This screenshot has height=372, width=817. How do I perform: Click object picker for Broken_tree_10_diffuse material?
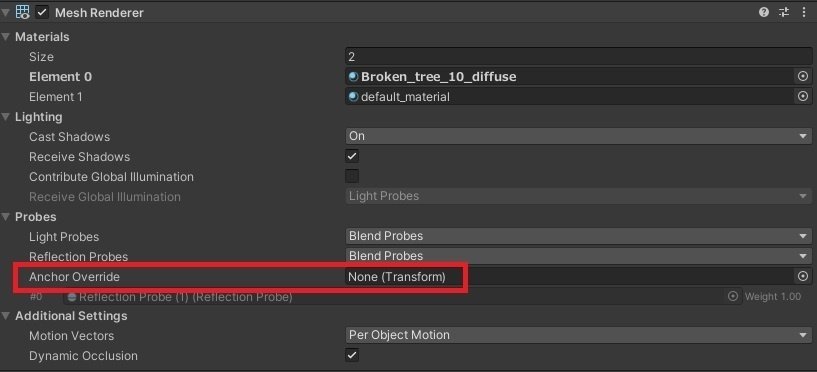pos(803,77)
